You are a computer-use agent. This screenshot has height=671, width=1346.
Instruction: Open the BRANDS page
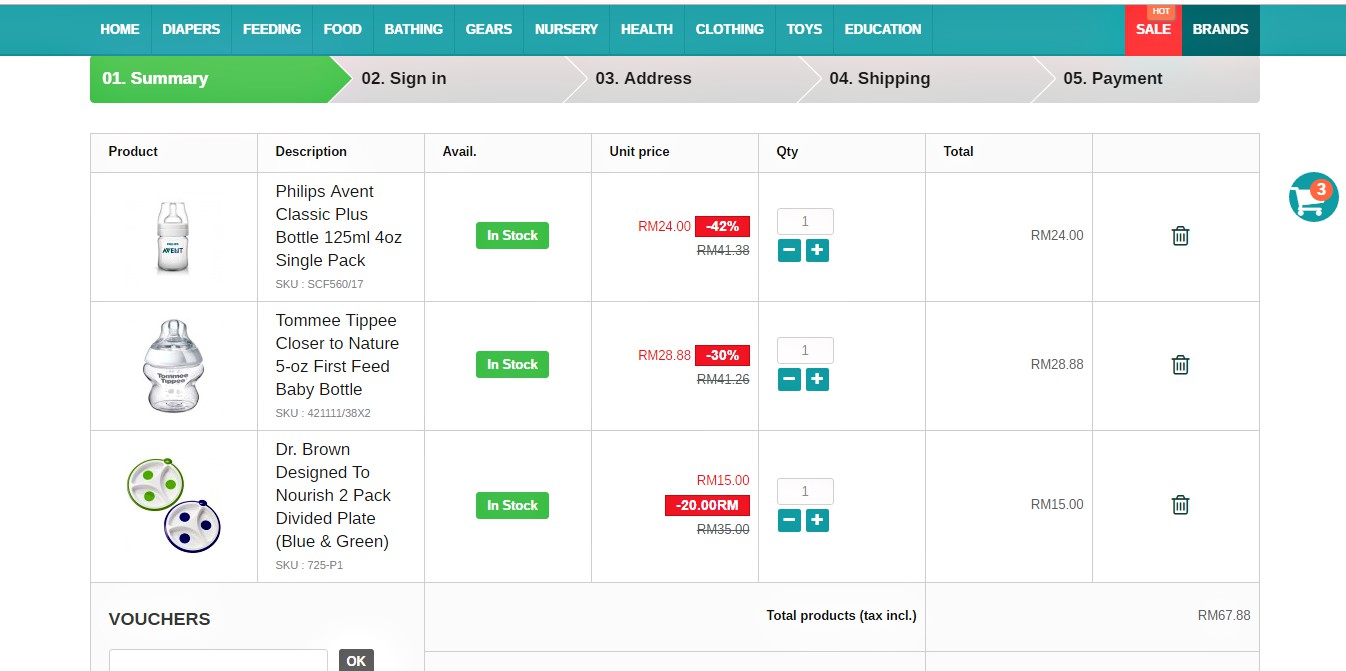point(1220,29)
